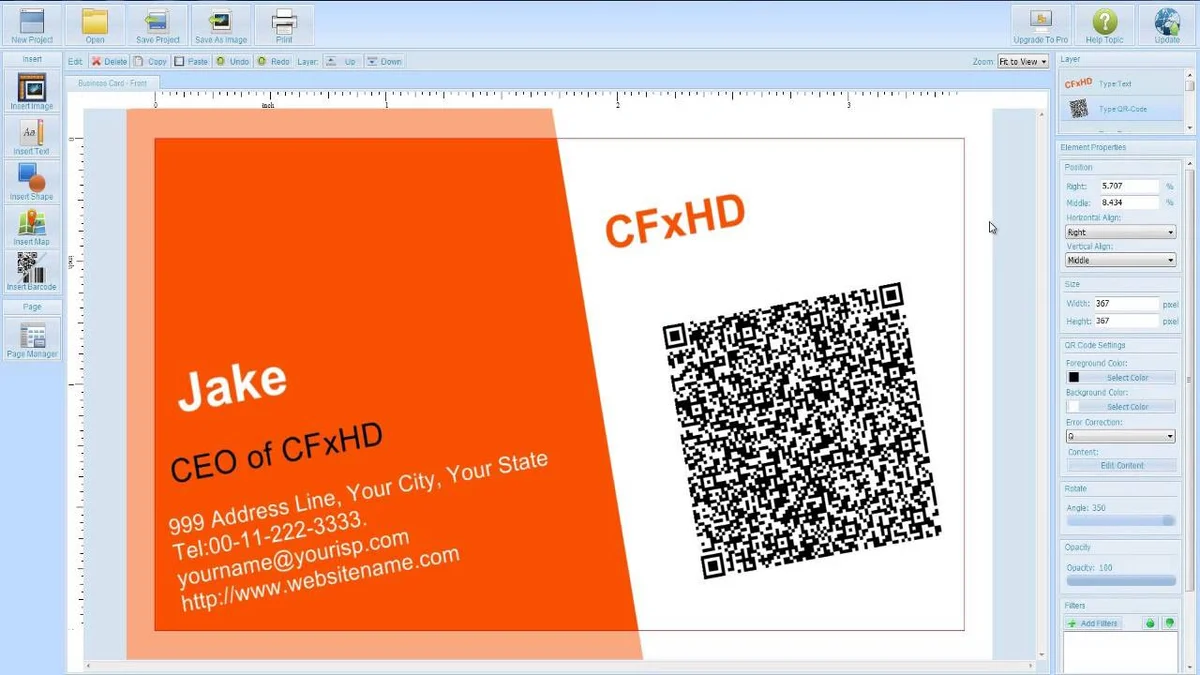Select the Insert Image tool
This screenshot has height=675, width=1200.
pyautogui.click(x=32, y=91)
